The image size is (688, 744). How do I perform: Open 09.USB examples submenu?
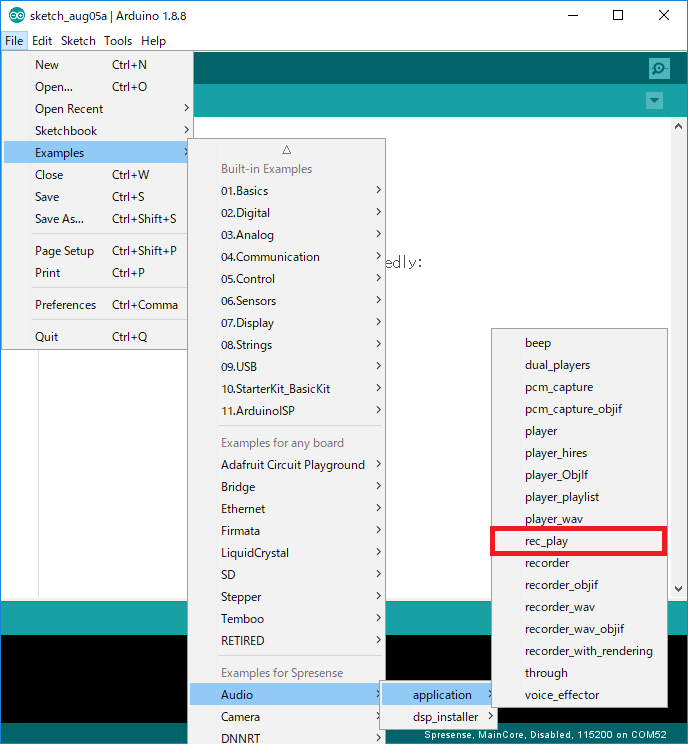click(x=287, y=367)
